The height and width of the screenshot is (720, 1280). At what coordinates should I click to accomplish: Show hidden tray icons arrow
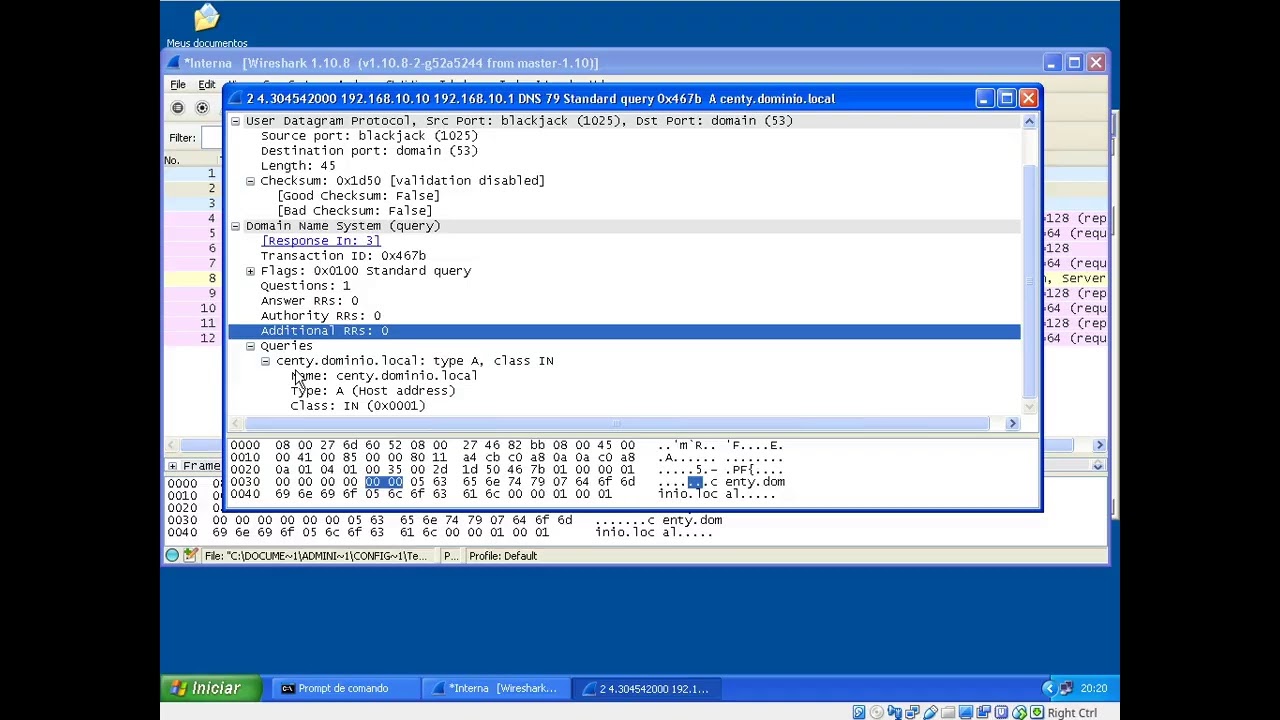1048,688
